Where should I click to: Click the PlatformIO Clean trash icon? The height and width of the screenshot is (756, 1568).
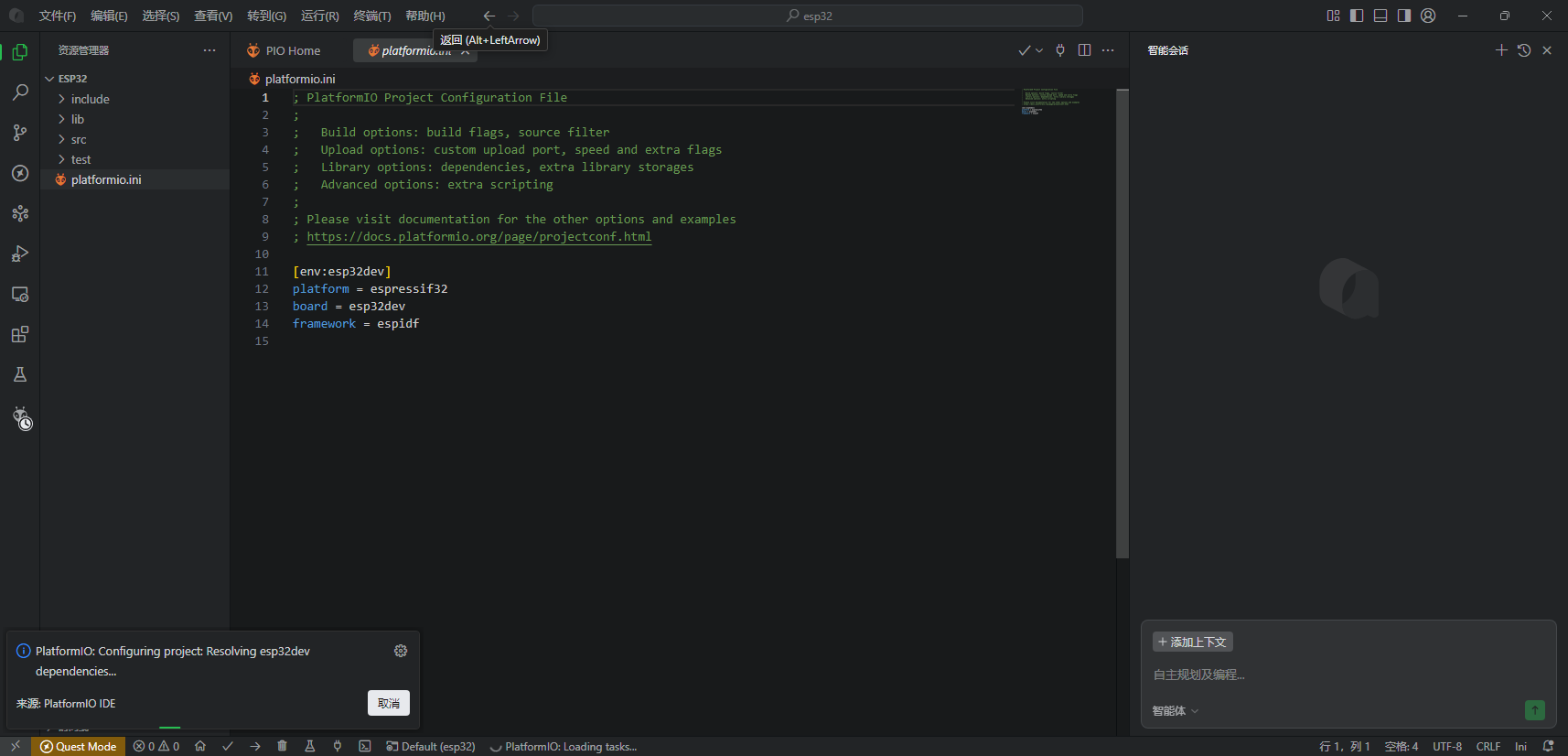click(x=282, y=746)
